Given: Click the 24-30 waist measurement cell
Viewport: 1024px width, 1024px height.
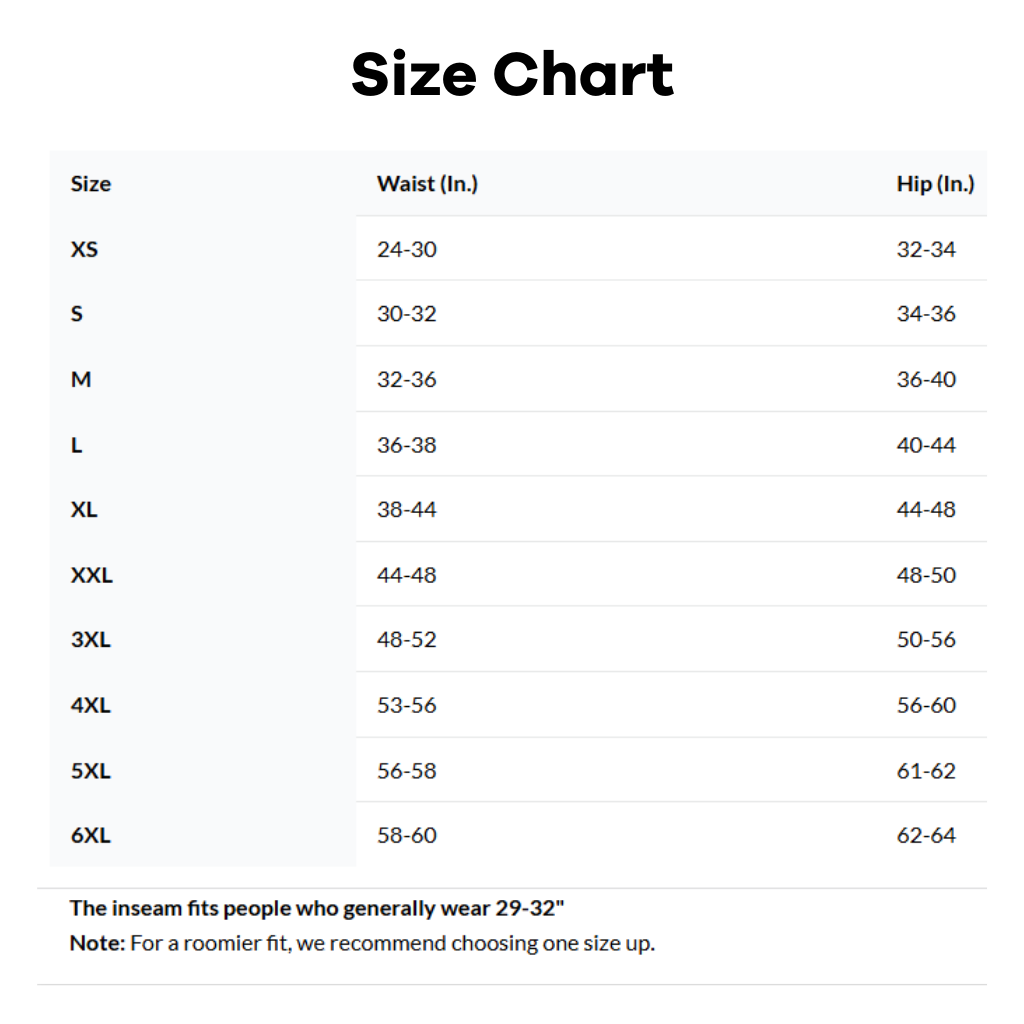Looking at the screenshot, I should tap(407, 249).
